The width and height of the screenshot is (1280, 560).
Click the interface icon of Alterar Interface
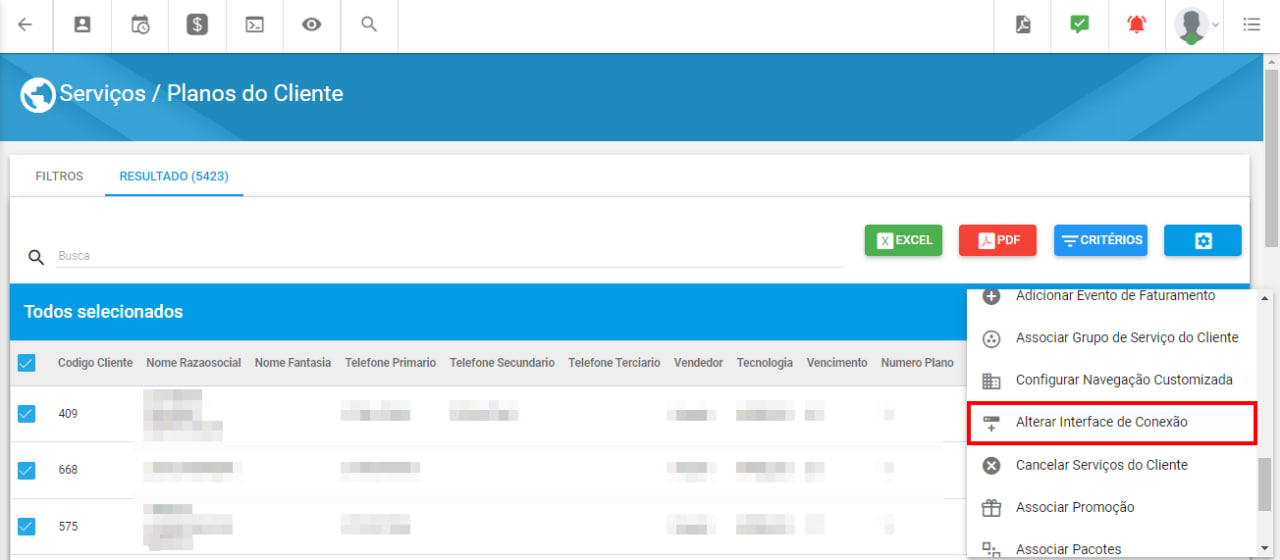coord(991,423)
